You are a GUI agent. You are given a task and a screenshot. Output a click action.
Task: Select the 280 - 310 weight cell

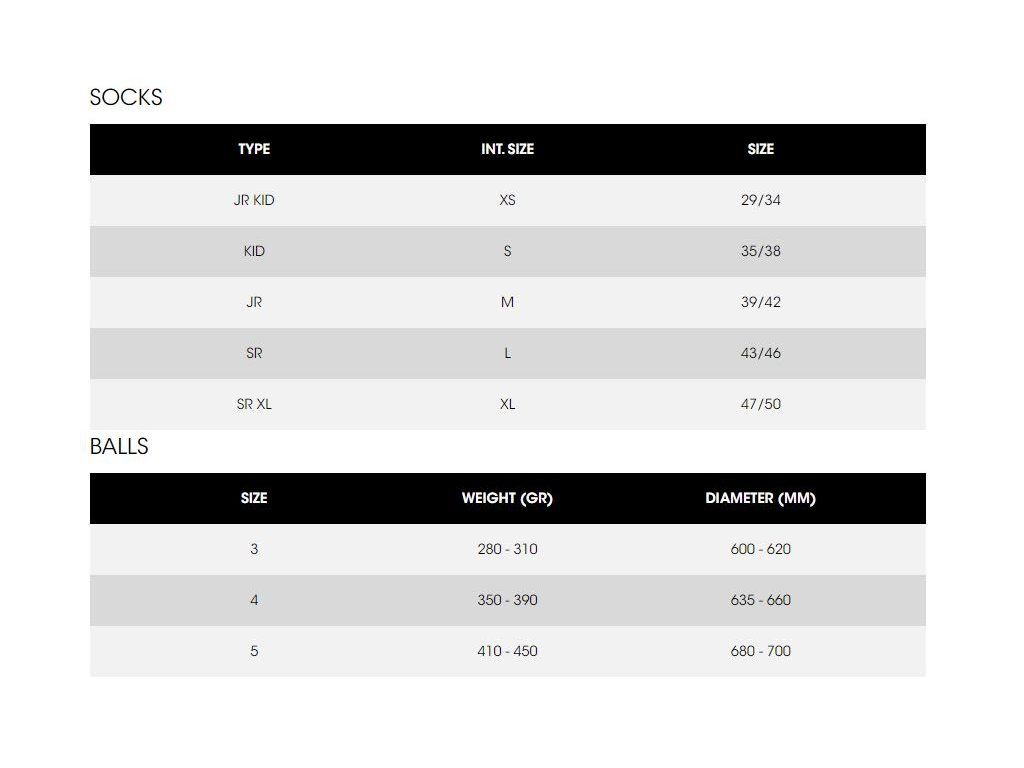click(507, 549)
